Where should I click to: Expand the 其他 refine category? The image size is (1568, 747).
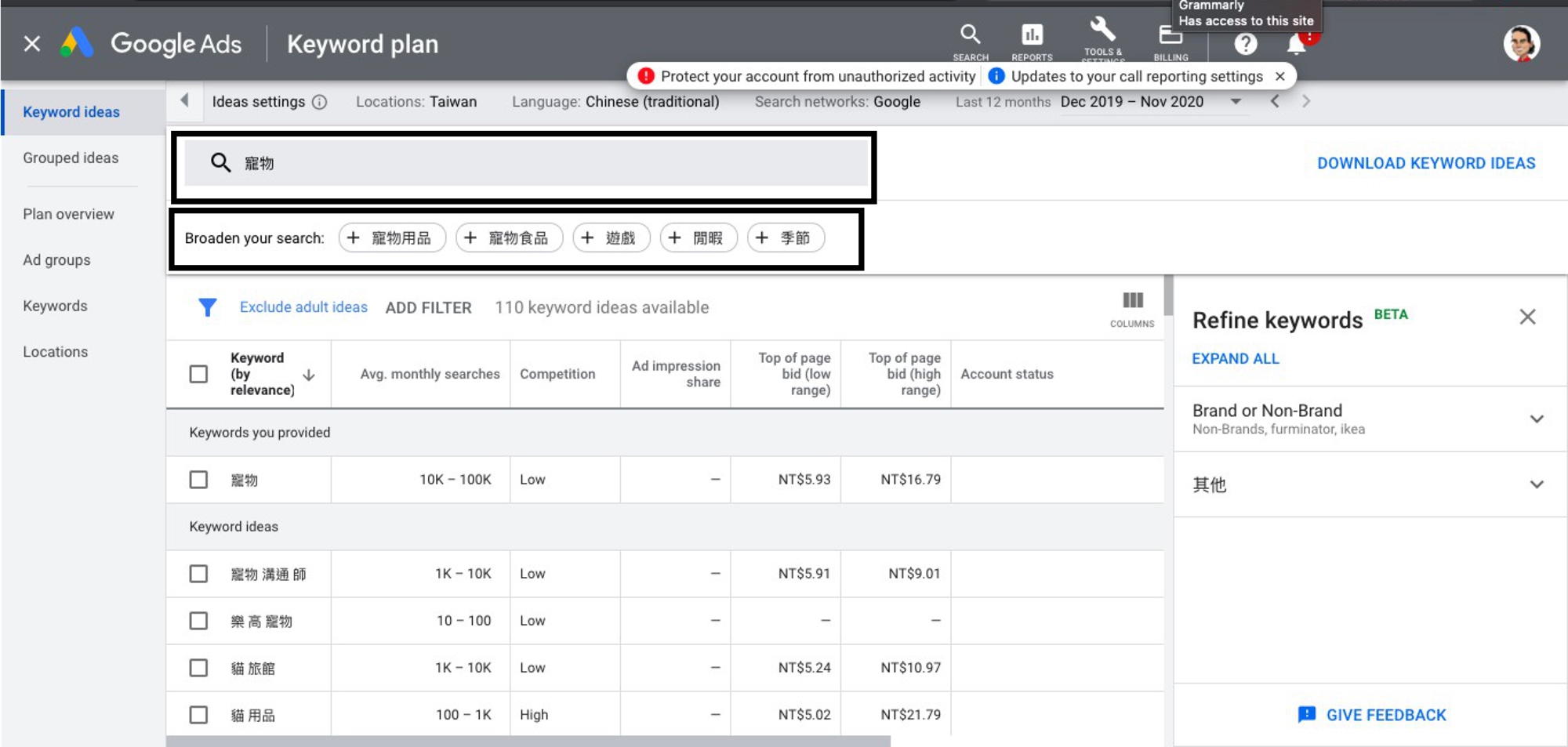tap(1536, 484)
